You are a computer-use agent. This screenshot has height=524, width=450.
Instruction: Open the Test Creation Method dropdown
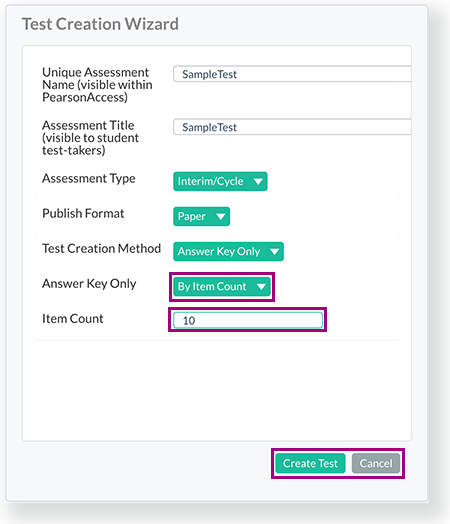coord(229,252)
